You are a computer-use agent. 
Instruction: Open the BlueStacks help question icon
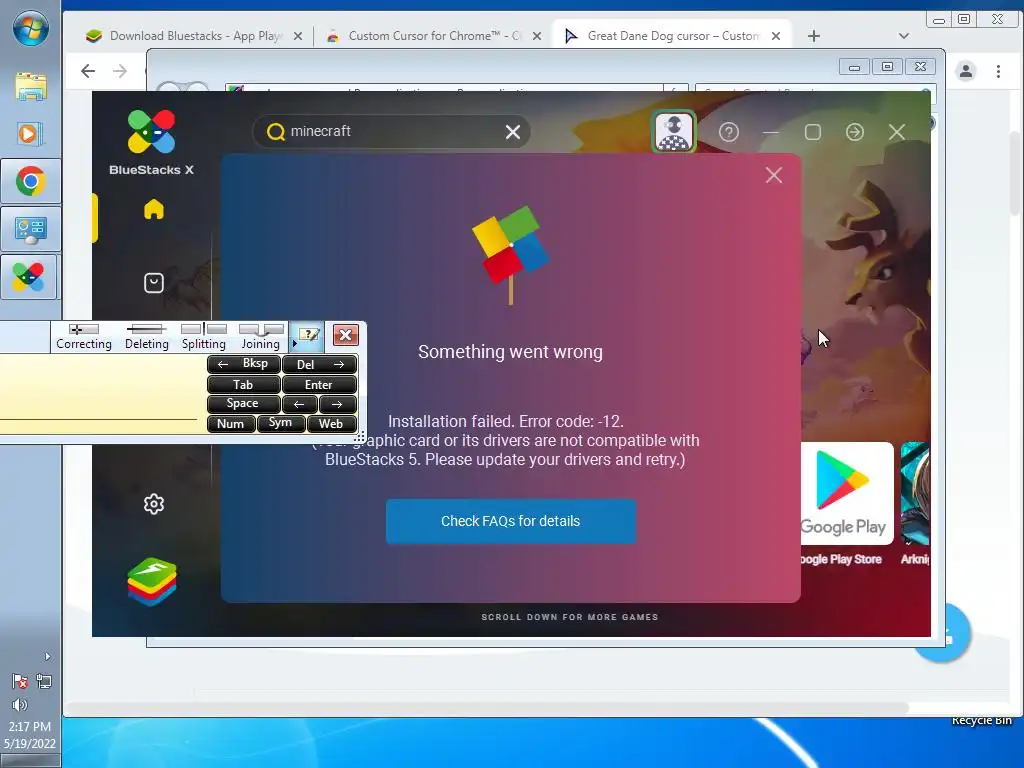(729, 133)
